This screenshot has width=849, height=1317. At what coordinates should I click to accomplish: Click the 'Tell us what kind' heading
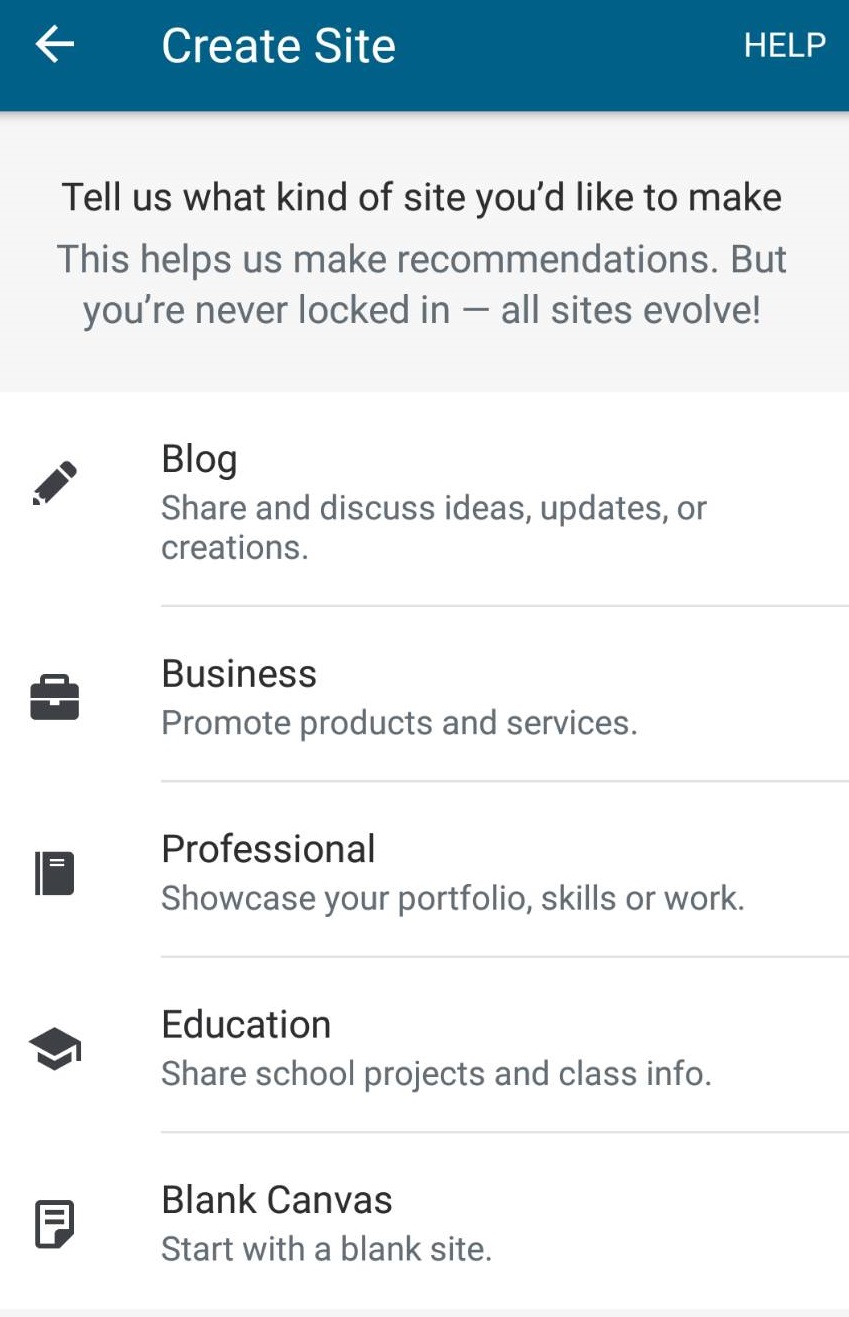click(421, 197)
